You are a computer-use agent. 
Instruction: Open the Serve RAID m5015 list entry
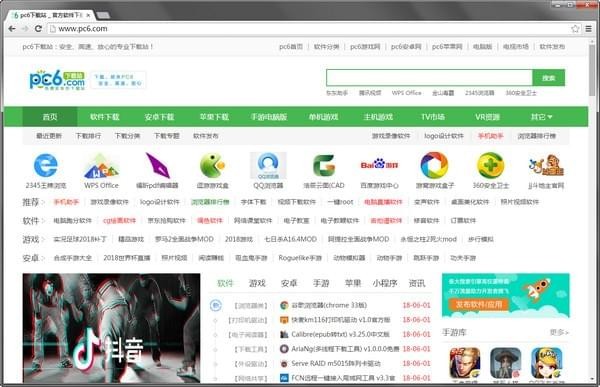coord(336,363)
